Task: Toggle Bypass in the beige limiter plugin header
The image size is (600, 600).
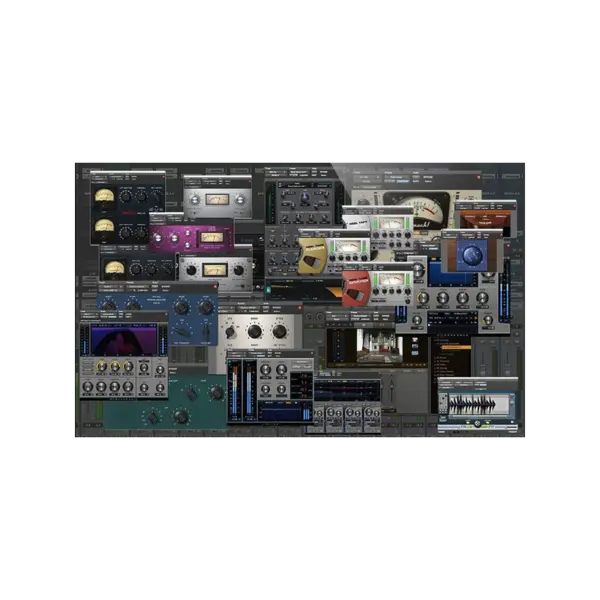Action: click(x=428, y=178)
